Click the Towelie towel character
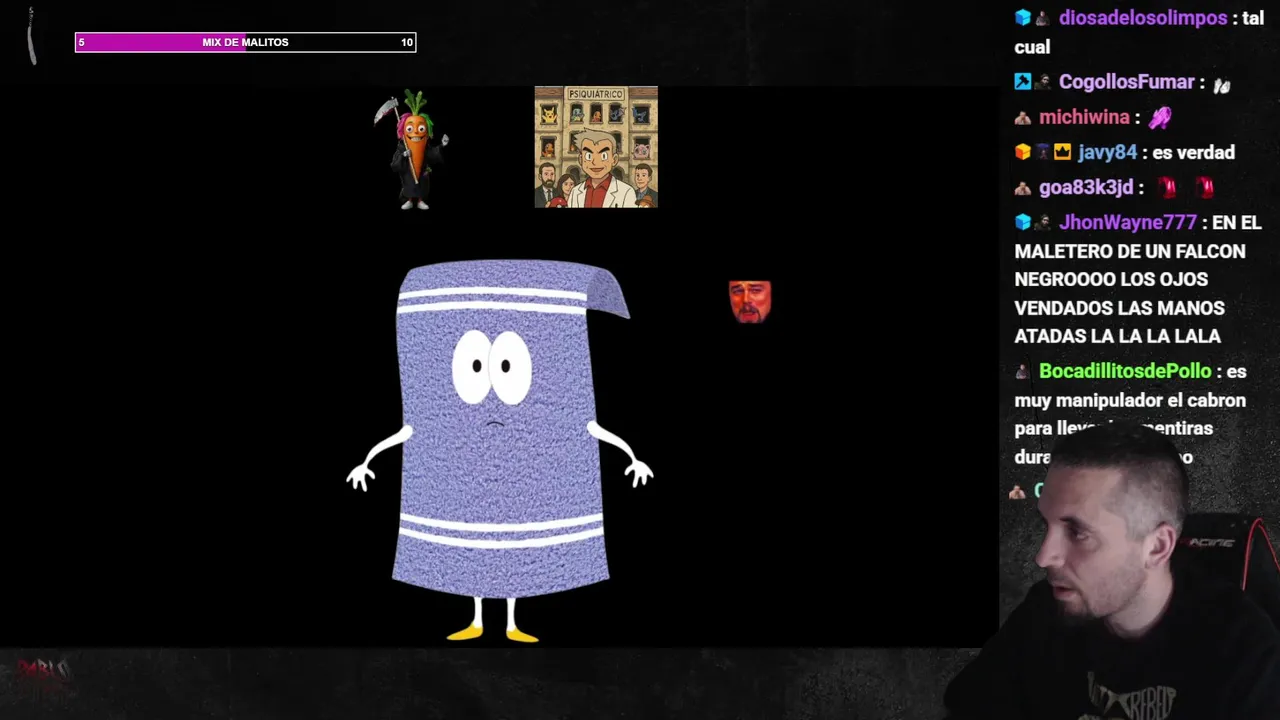Viewport: 1280px width, 720px height. pos(500,450)
